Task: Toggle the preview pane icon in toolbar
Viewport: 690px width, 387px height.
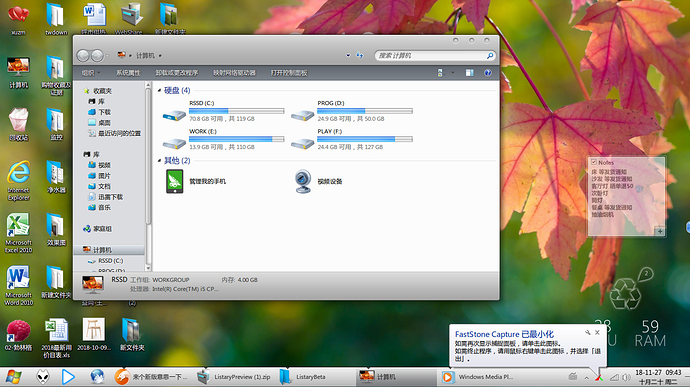Action: click(x=470, y=73)
